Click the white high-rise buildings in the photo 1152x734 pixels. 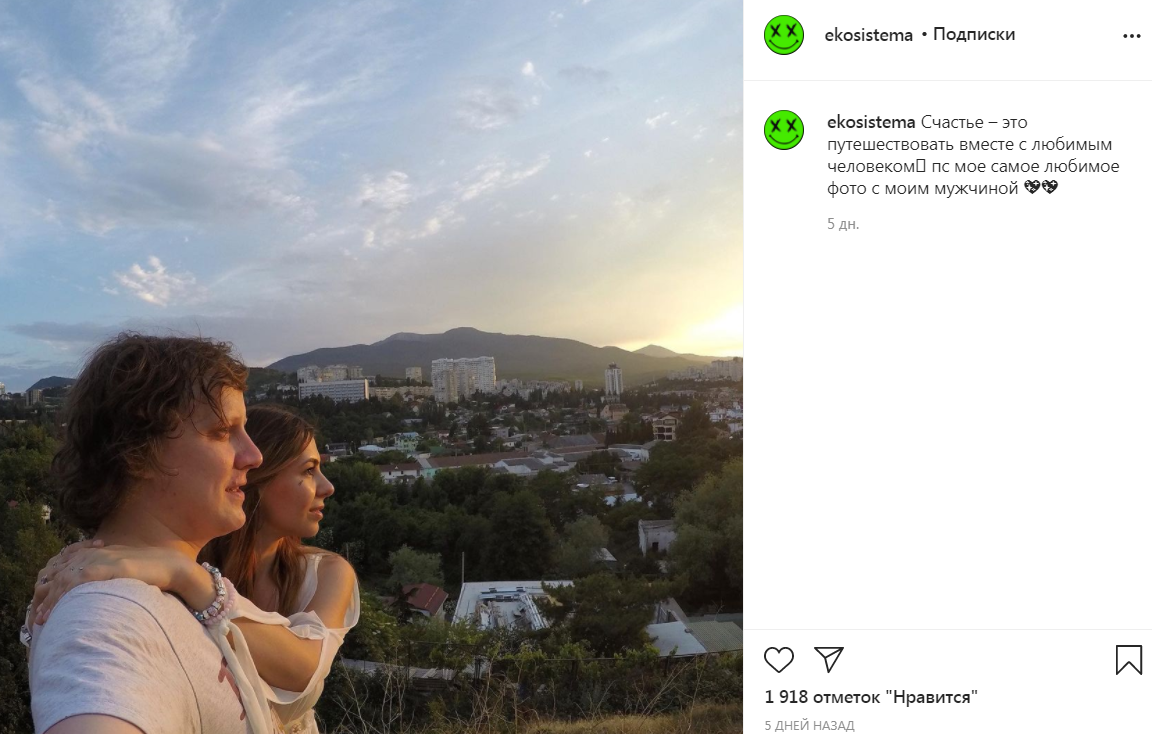(463, 375)
